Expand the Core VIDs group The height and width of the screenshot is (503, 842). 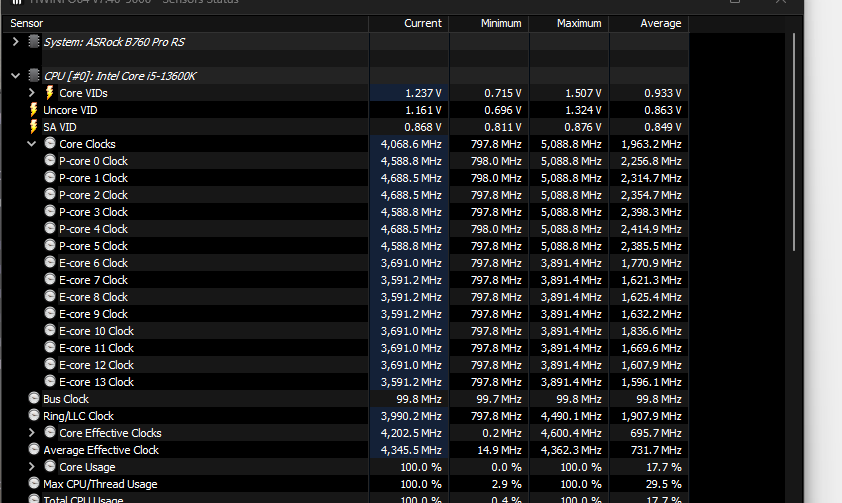32,93
